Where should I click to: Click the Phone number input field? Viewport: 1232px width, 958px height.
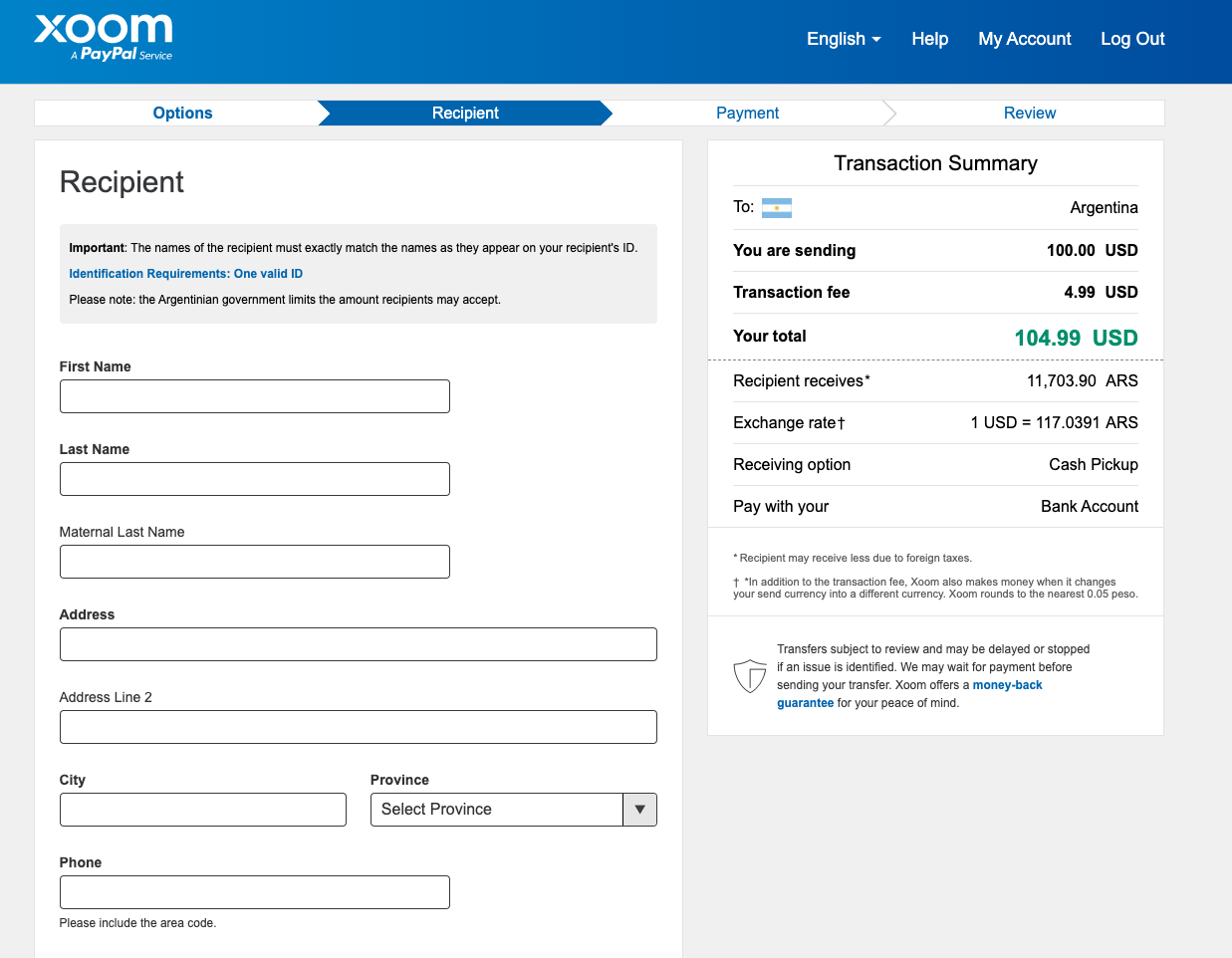pyautogui.click(x=255, y=891)
